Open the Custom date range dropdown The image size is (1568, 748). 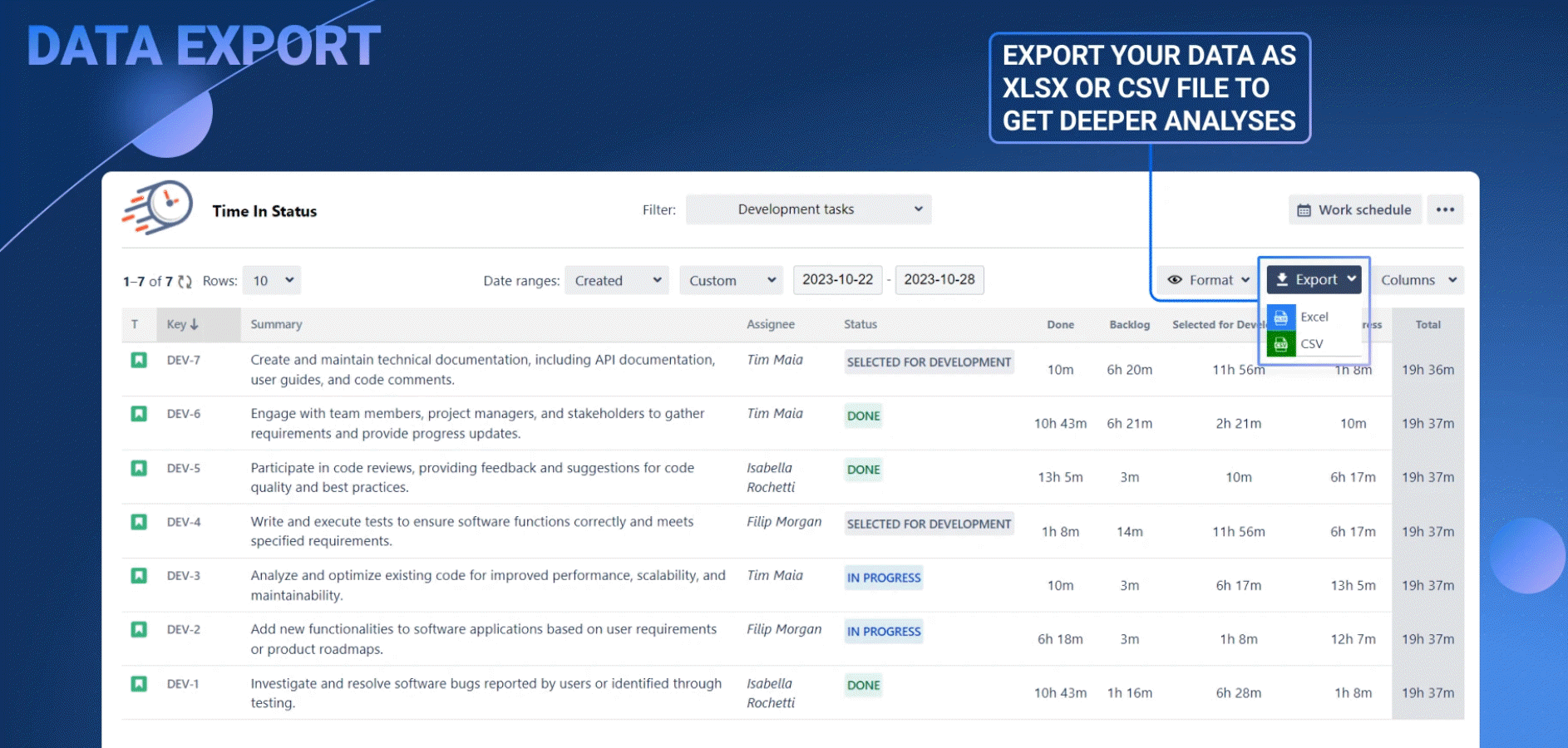[730, 280]
